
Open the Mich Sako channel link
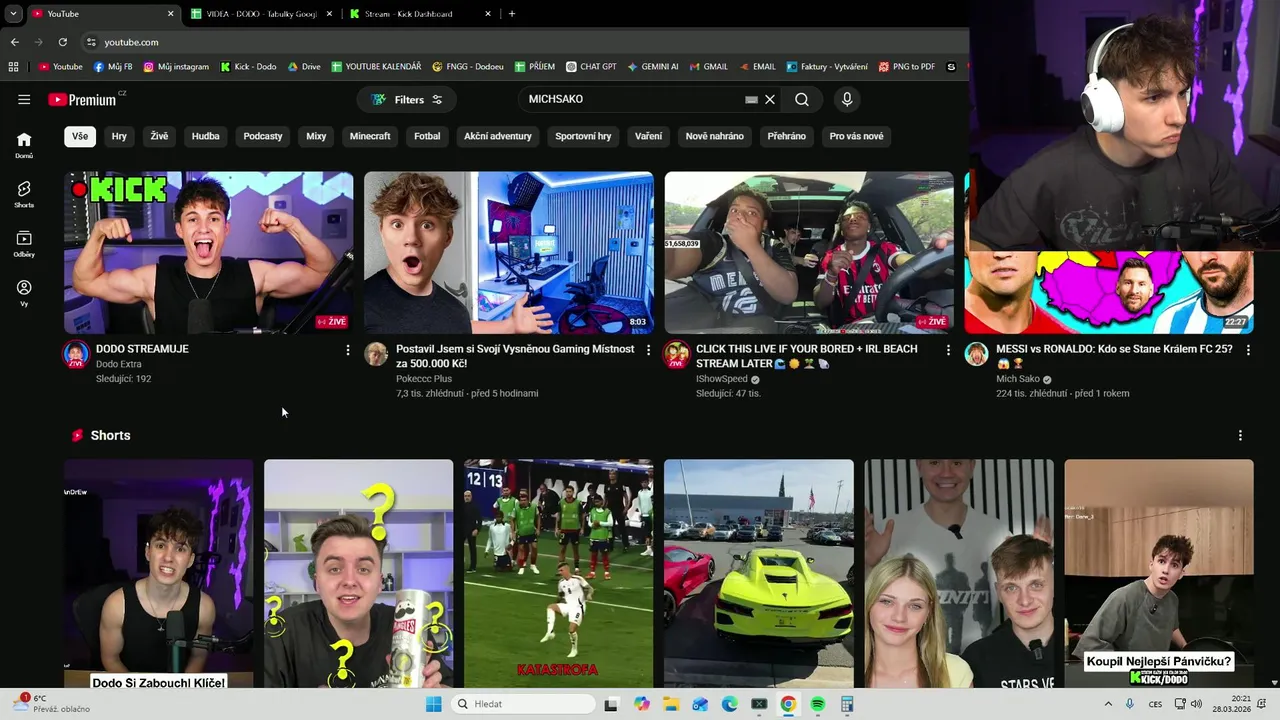coord(1018,379)
